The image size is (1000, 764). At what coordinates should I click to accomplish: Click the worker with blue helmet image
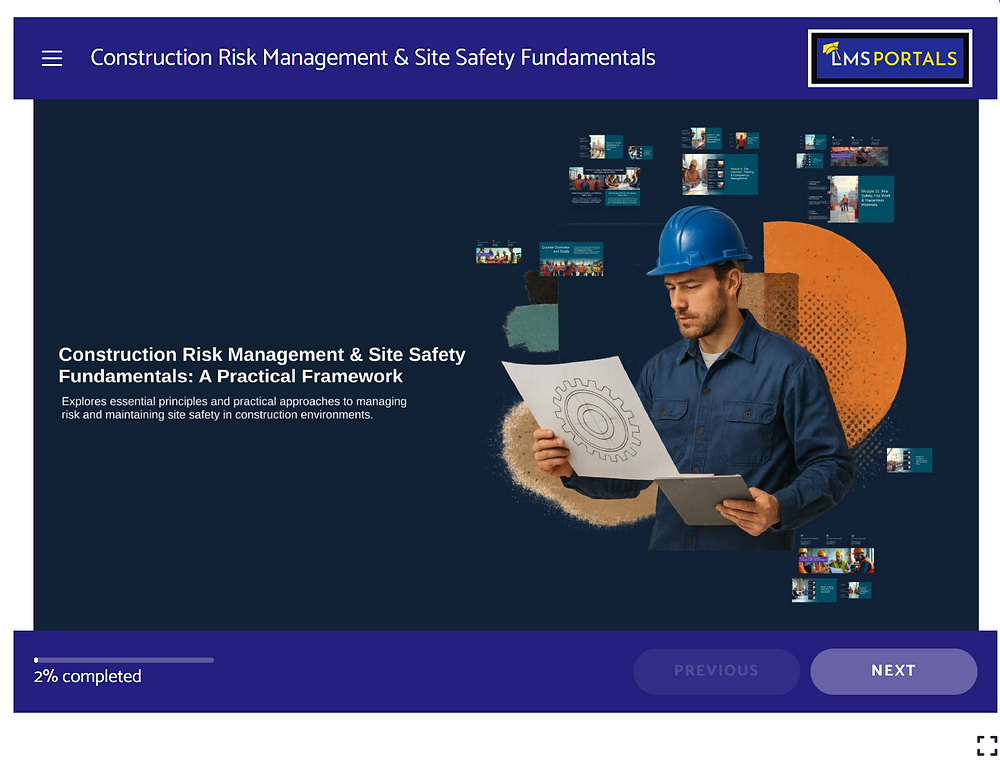tap(689, 376)
